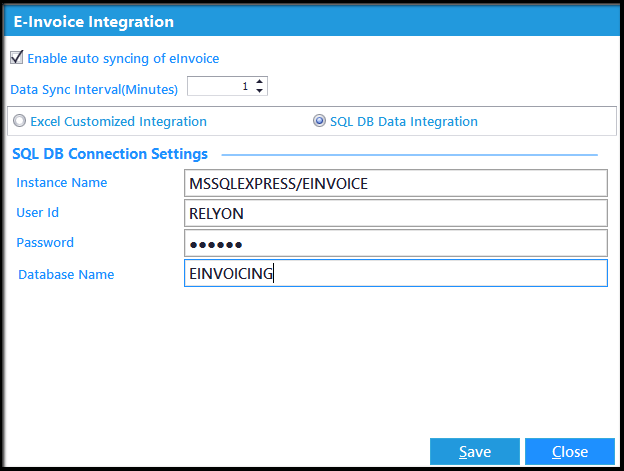This screenshot has width=624, height=471.
Task: Click the User Id label
Action: pos(37,212)
